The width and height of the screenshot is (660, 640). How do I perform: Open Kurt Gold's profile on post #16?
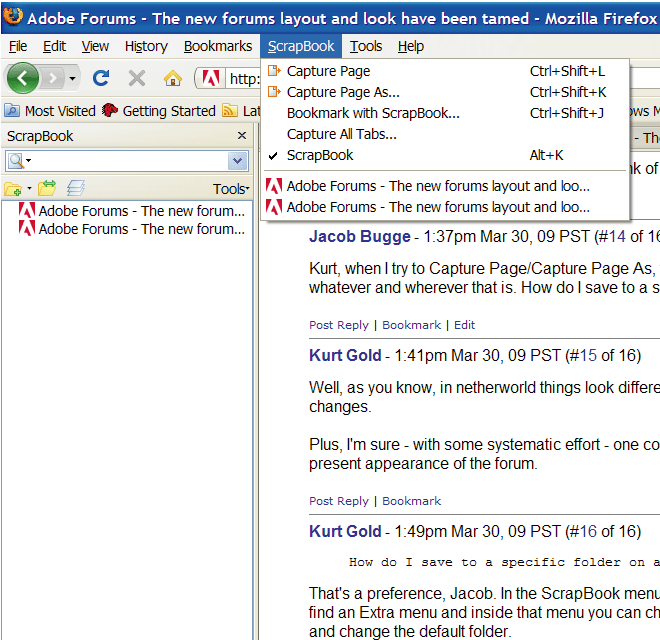tap(345, 531)
